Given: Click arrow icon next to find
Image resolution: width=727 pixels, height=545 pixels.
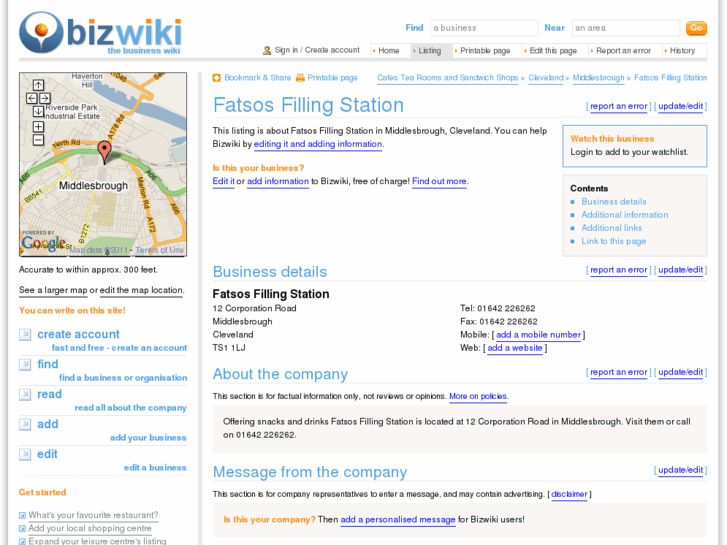Looking at the screenshot, I should (25, 365).
